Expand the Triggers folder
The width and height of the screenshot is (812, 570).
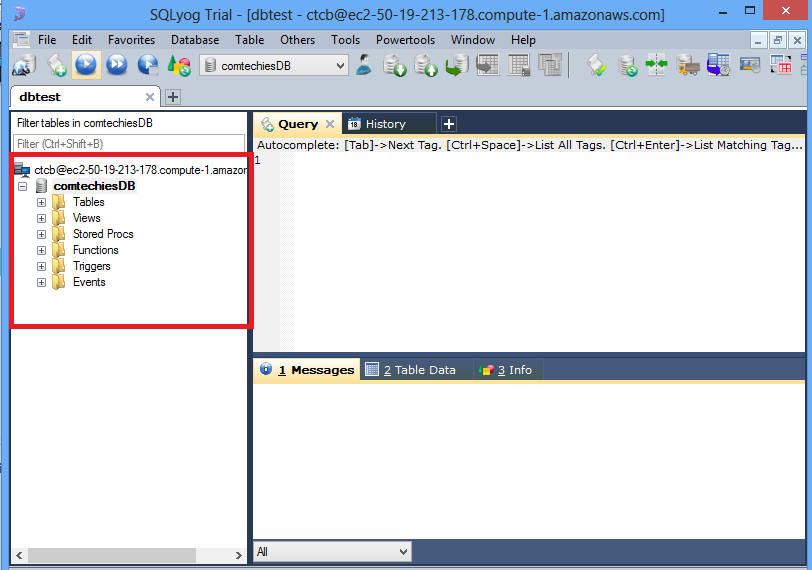pos(41,267)
